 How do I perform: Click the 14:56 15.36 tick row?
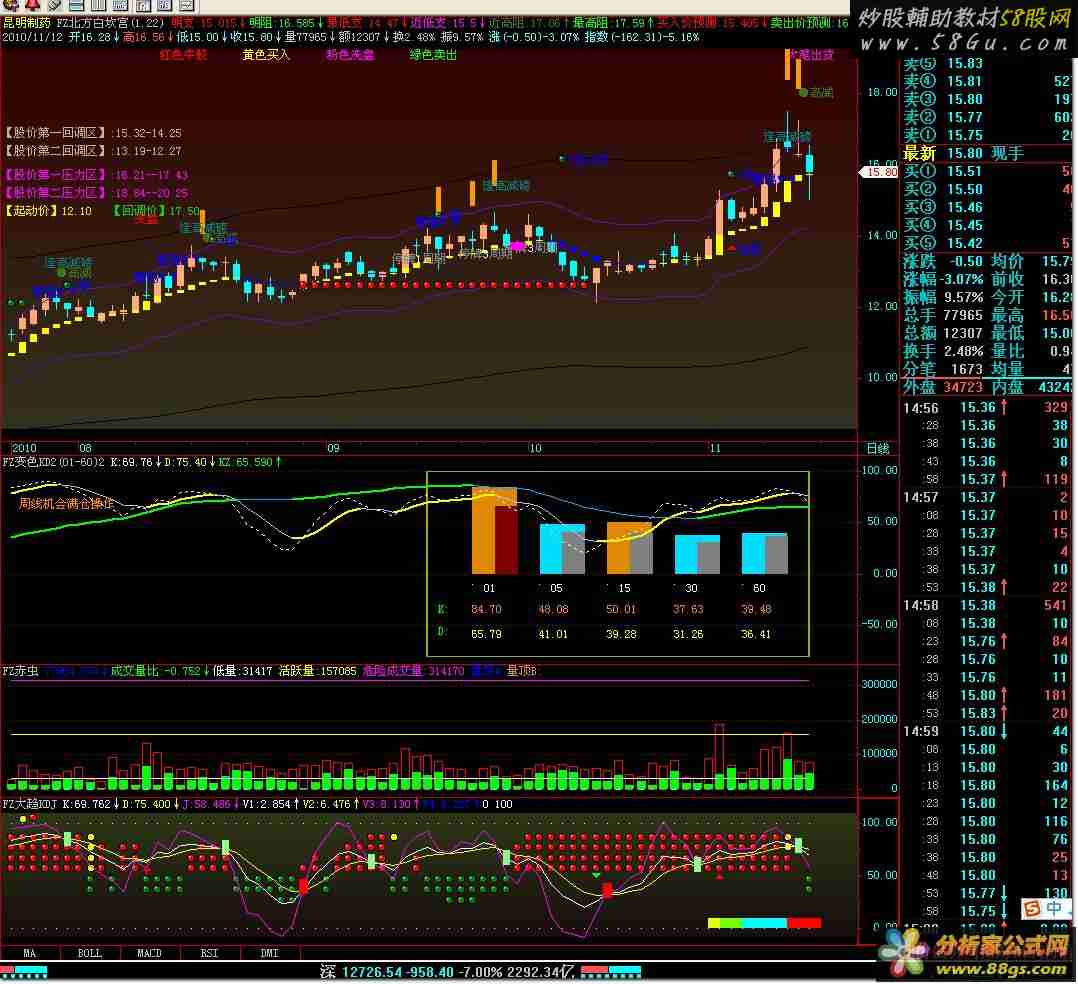click(987, 408)
